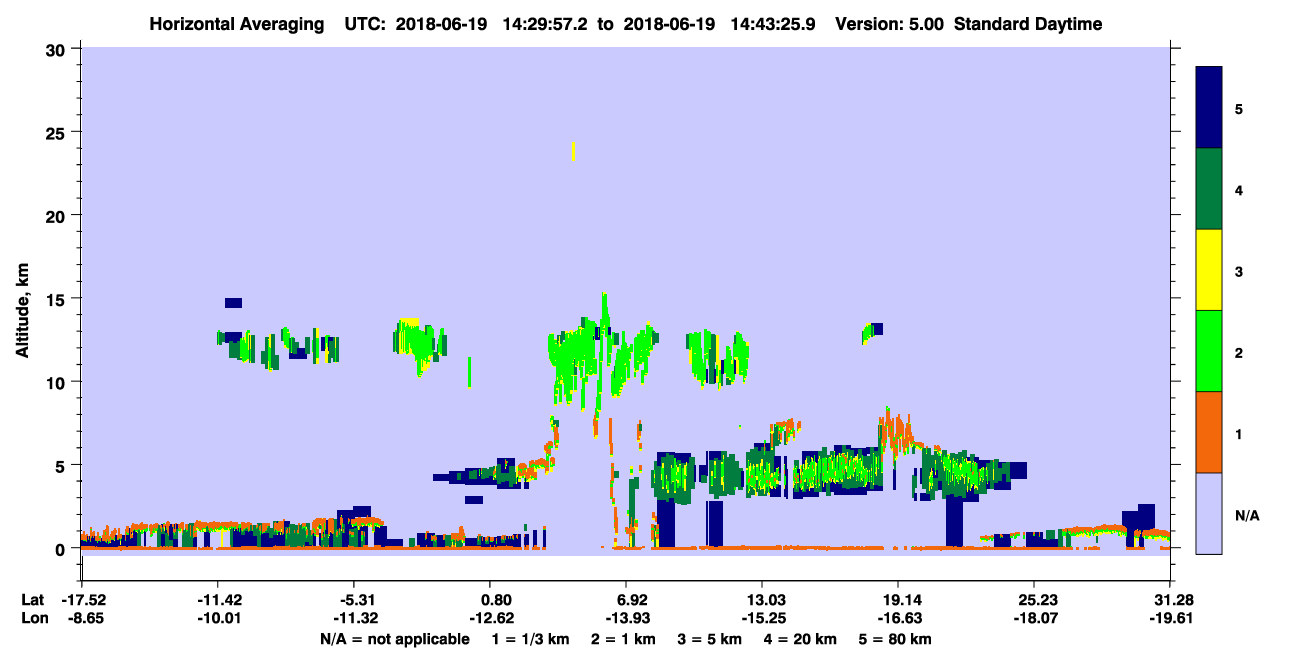Click the isolated yellow mark near 24 km altitude
This screenshot has width=1300, height=667.
click(573, 151)
